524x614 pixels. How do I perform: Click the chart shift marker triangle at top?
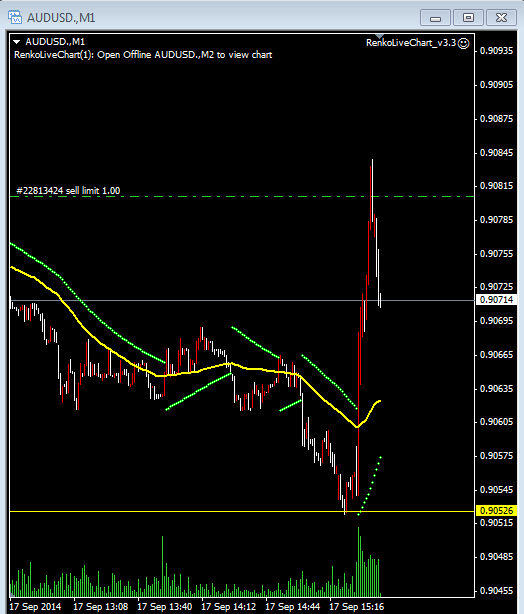pyautogui.click(x=379, y=36)
